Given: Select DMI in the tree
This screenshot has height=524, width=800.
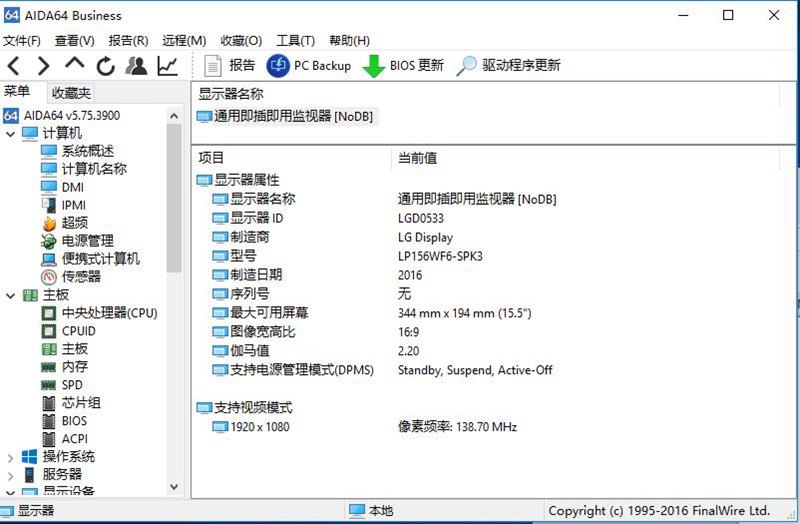Looking at the screenshot, I should pyautogui.click(x=62, y=187).
